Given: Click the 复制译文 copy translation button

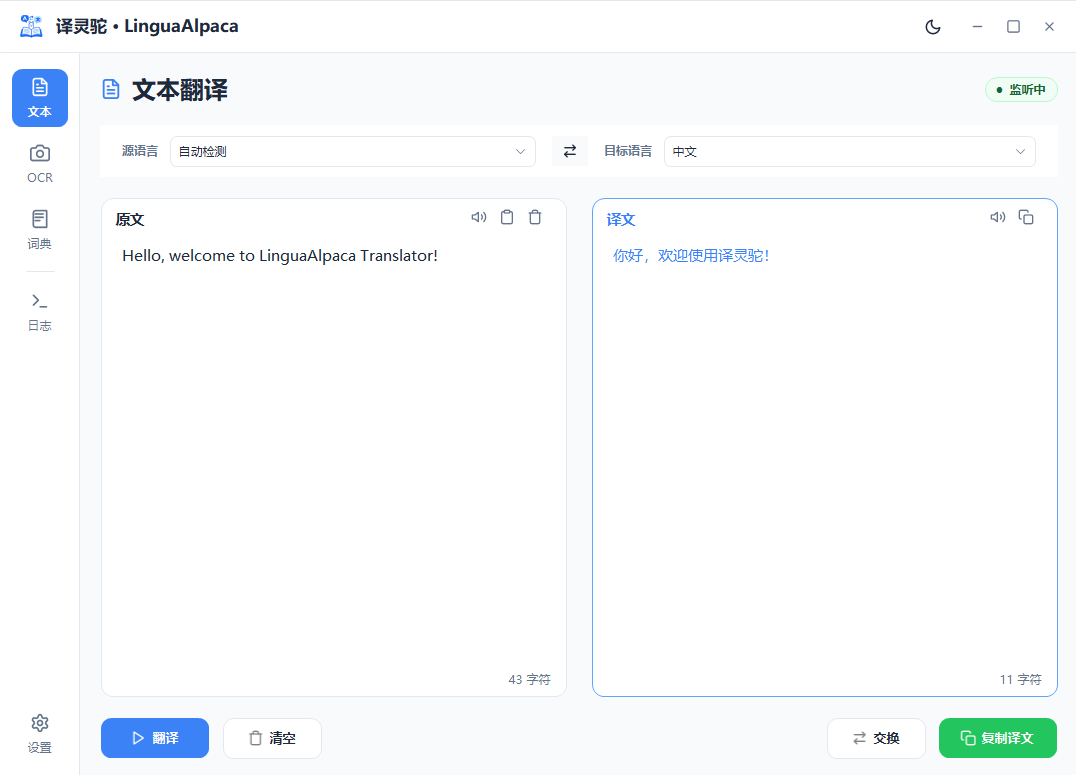Looking at the screenshot, I should coord(998,738).
